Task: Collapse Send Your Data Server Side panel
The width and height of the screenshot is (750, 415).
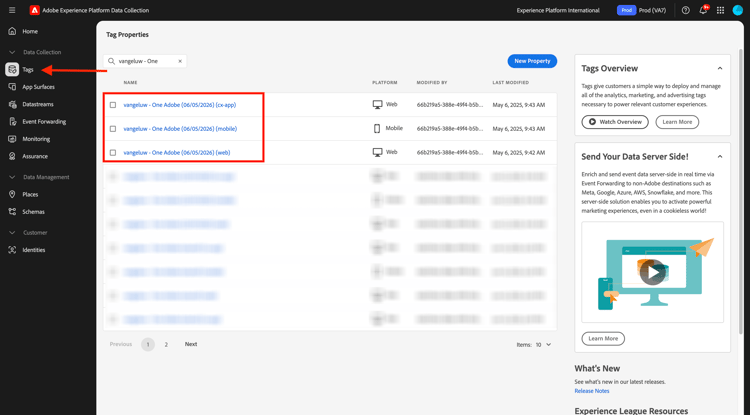Action: coord(720,156)
